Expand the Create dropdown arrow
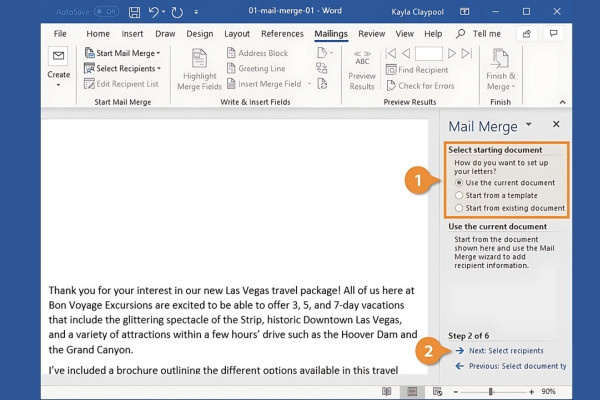This screenshot has height=400, width=600. point(58,85)
